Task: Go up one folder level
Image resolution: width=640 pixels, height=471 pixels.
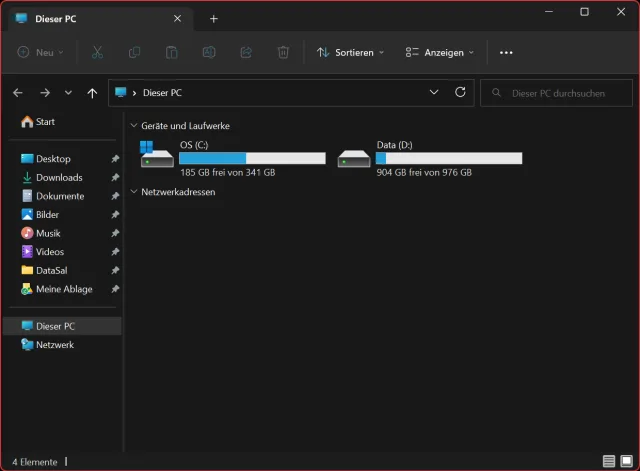Action: click(92, 93)
